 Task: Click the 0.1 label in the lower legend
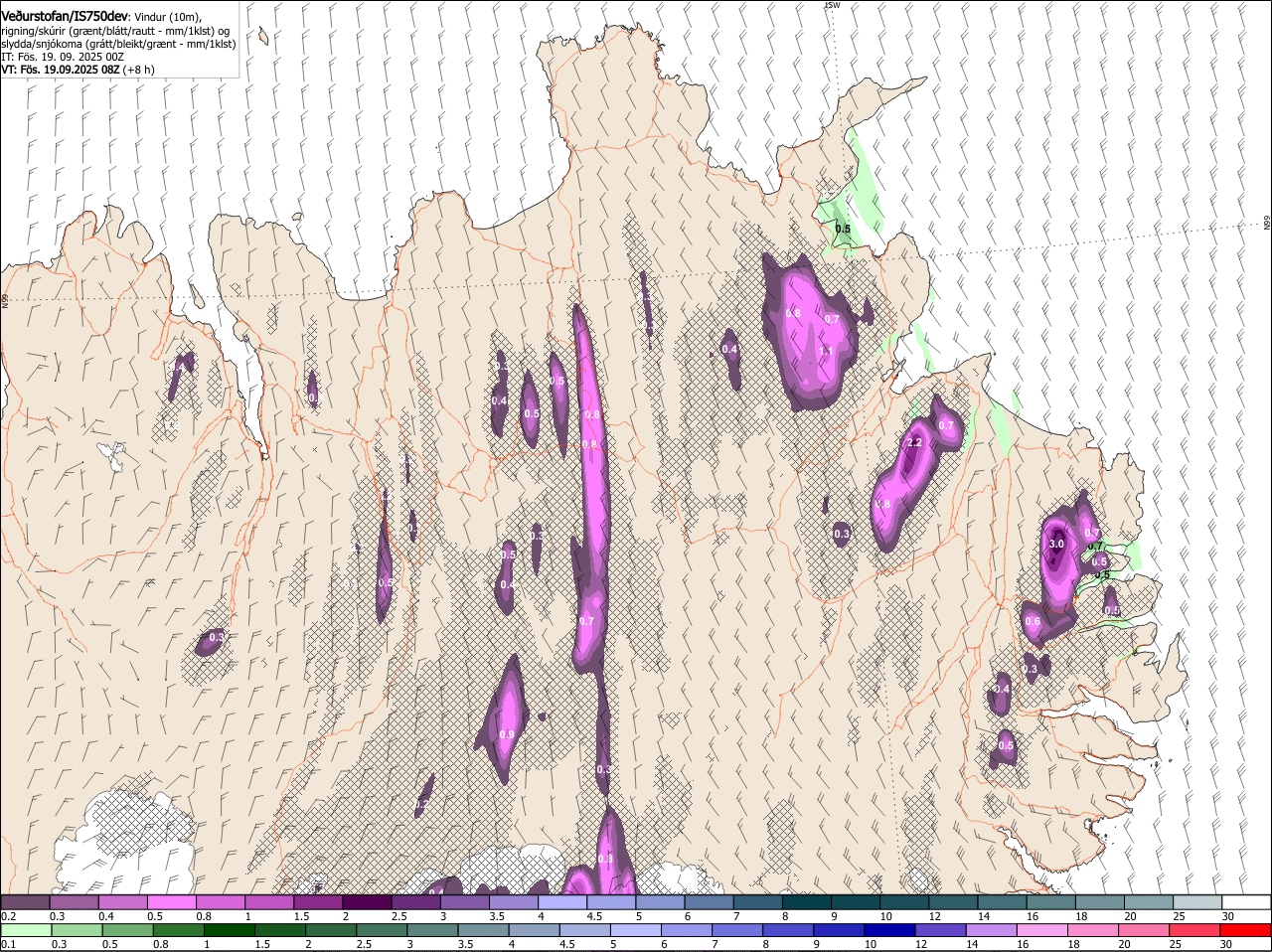pyautogui.click(x=8, y=944)
